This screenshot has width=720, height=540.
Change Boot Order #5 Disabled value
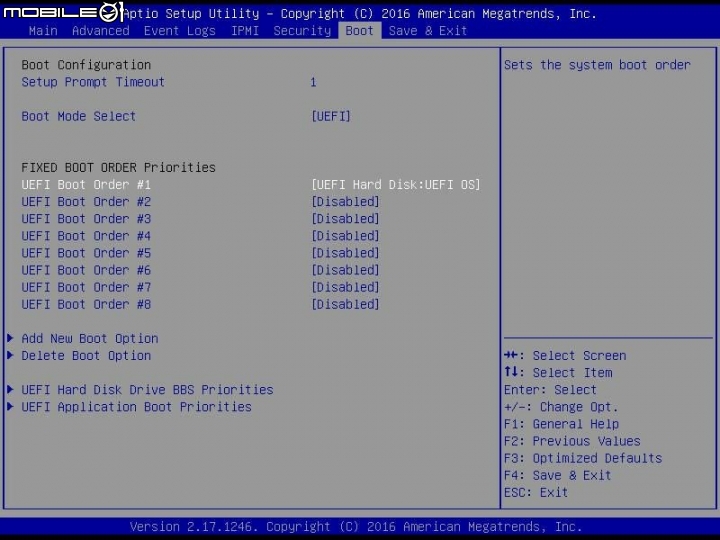click(345, 253)
